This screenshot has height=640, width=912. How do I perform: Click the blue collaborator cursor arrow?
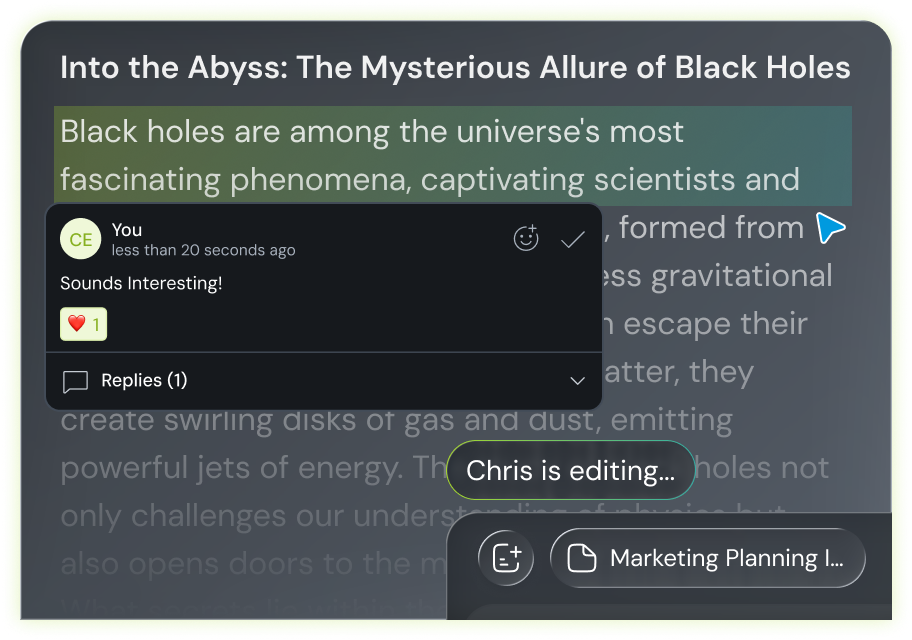(830, 228)
